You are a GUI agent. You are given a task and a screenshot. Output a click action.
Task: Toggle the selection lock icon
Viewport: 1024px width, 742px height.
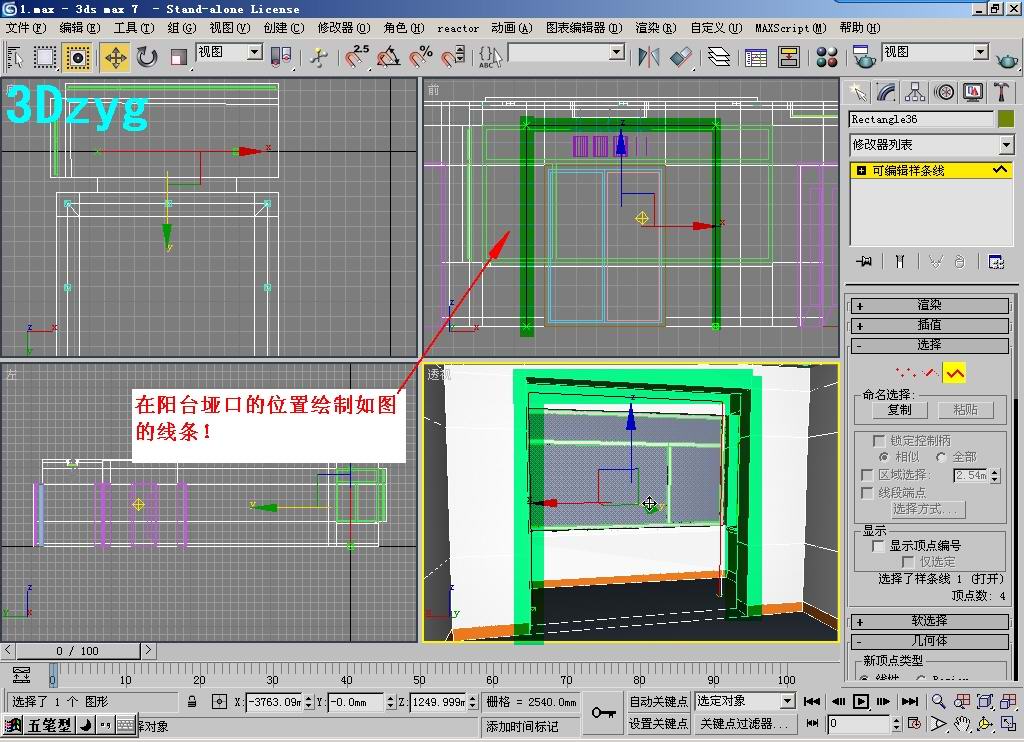(192, 702)
